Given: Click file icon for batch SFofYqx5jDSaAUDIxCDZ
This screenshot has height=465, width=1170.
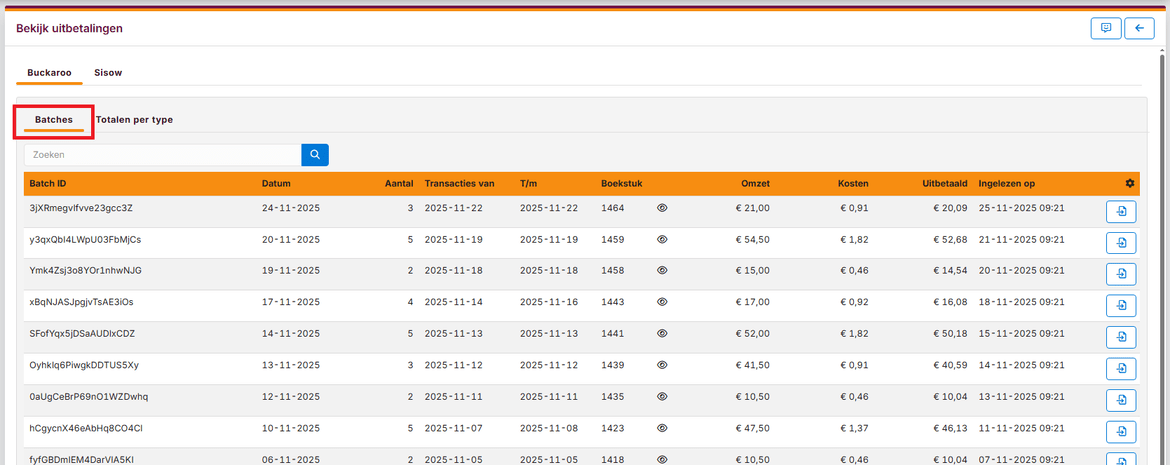Looking at the screenshot, I should [1121, 337].
